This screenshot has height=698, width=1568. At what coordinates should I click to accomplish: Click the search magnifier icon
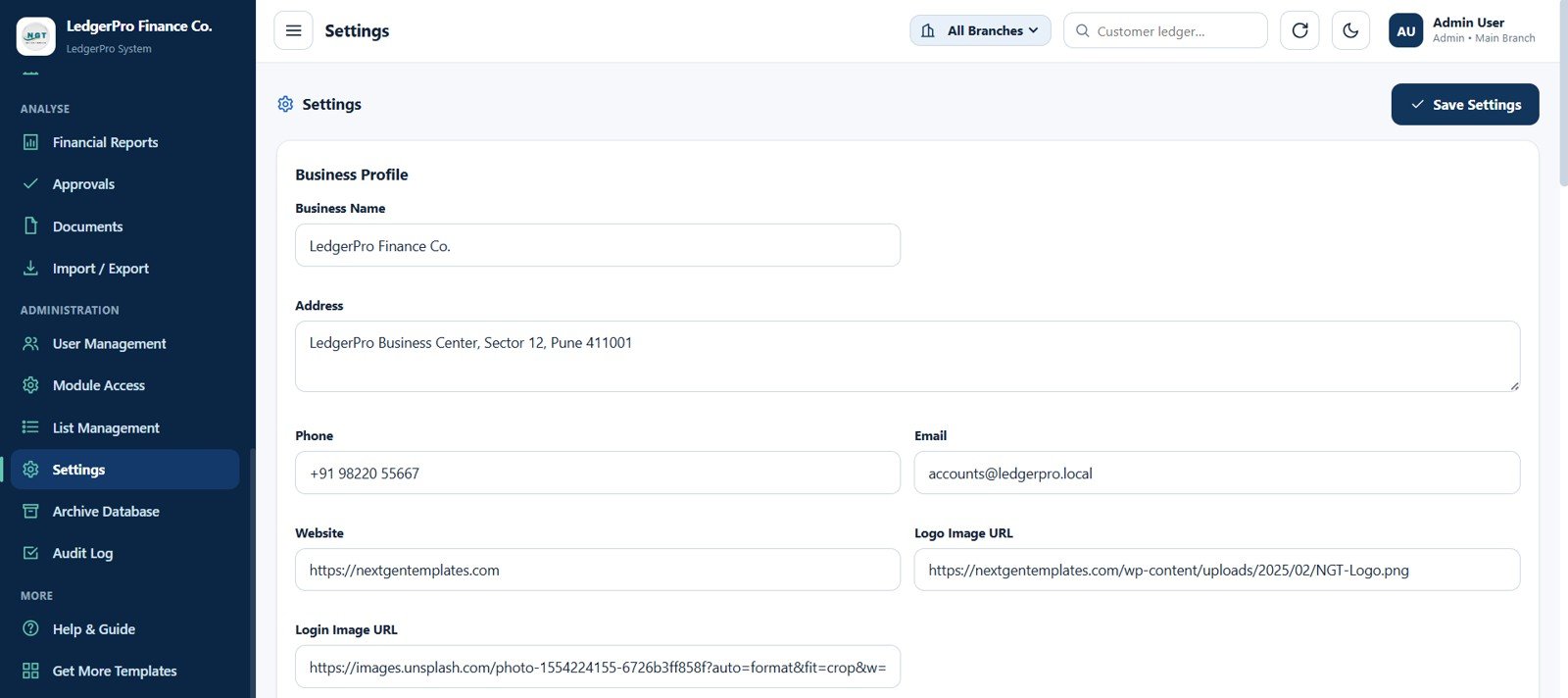point(1082,30)
